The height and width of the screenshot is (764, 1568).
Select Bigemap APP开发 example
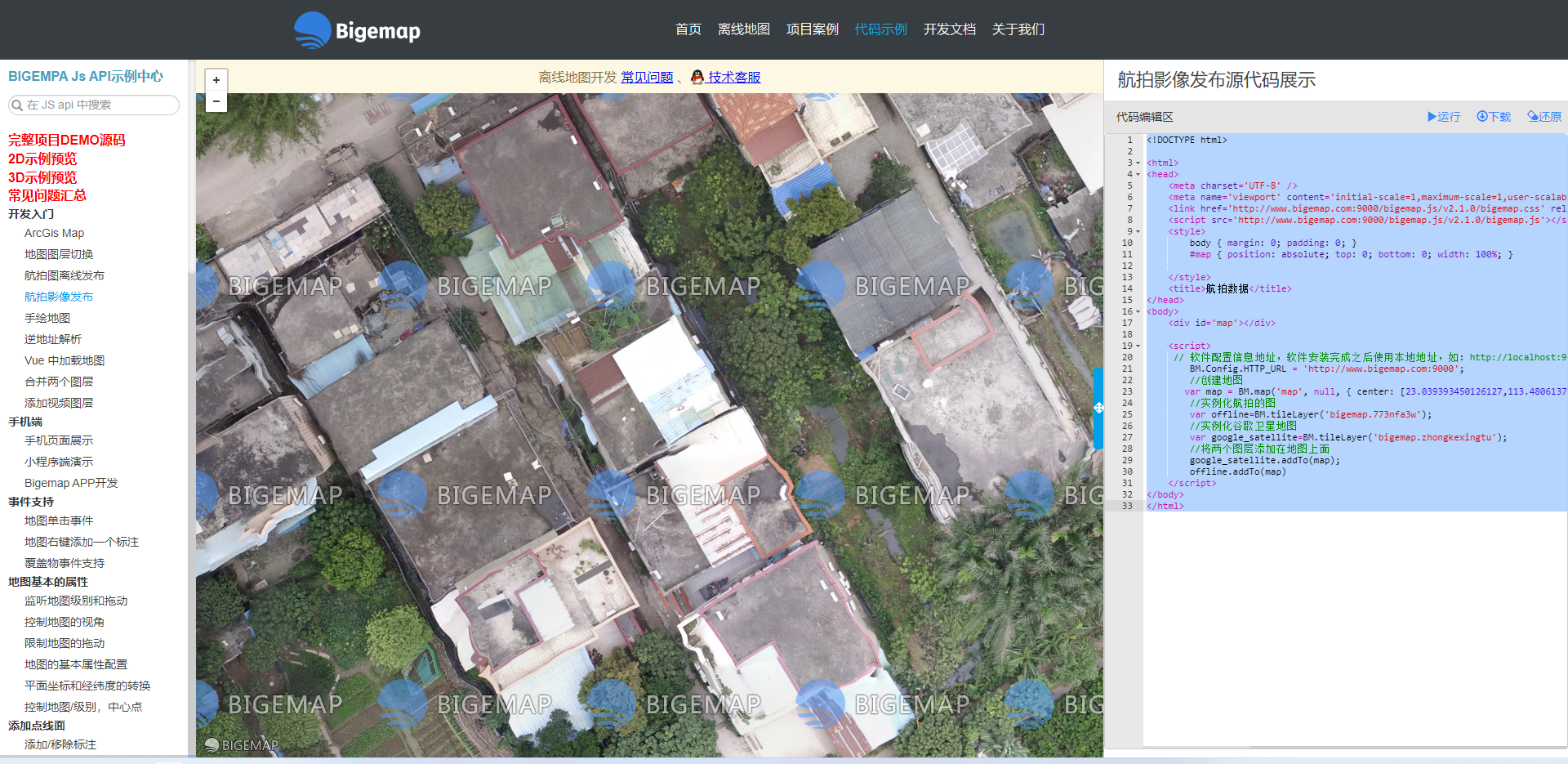(71, 483)
